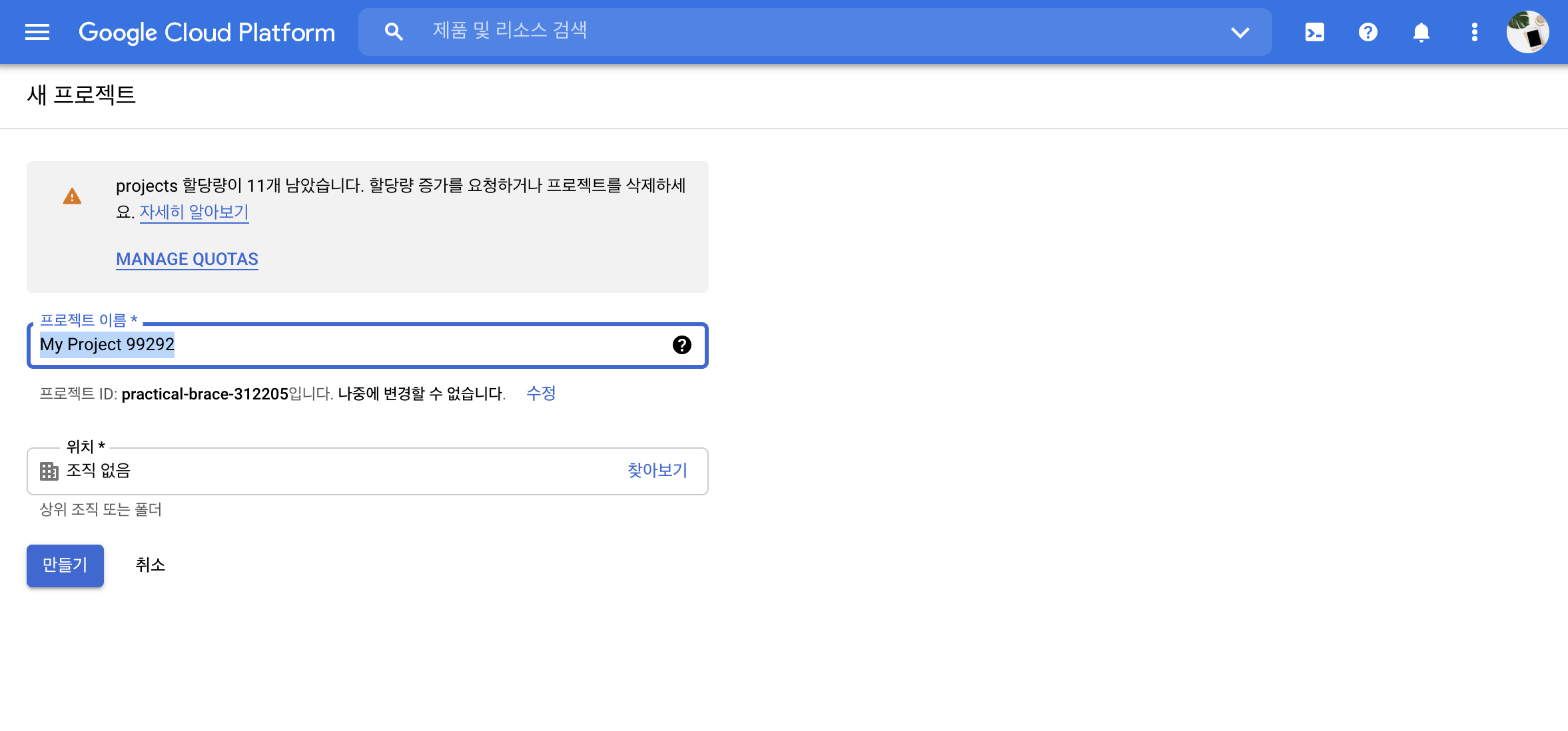Open the notifications bell
This screenshot has height=731, width=1568.
pyautogui.click(x=1421, y=32)
